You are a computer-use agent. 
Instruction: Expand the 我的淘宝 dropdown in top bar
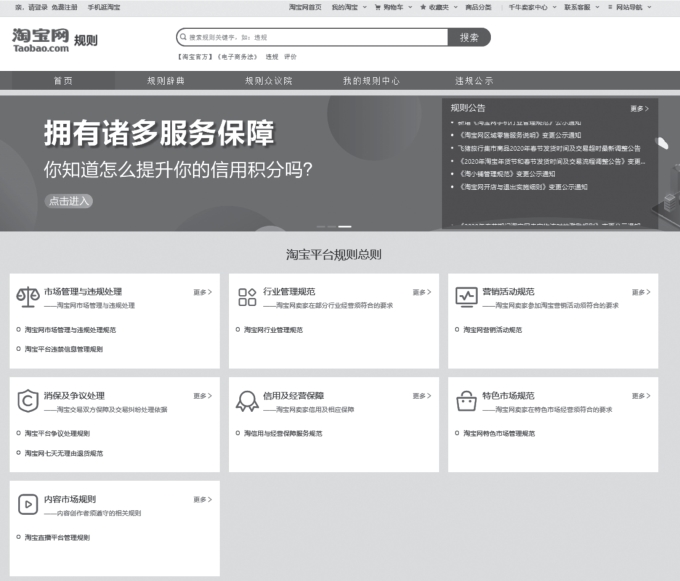coord(346,6)
